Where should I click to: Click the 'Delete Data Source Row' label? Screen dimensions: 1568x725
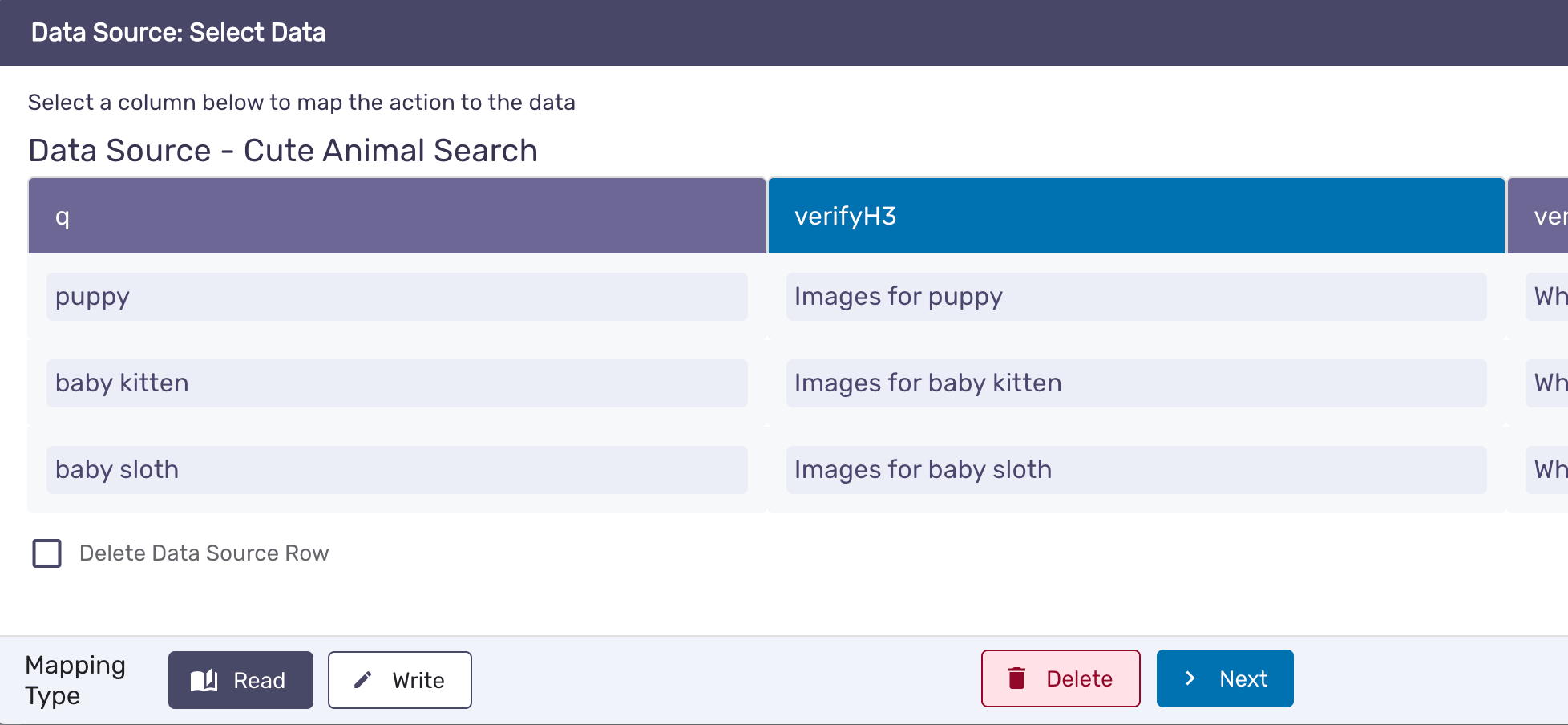(204, 553)
